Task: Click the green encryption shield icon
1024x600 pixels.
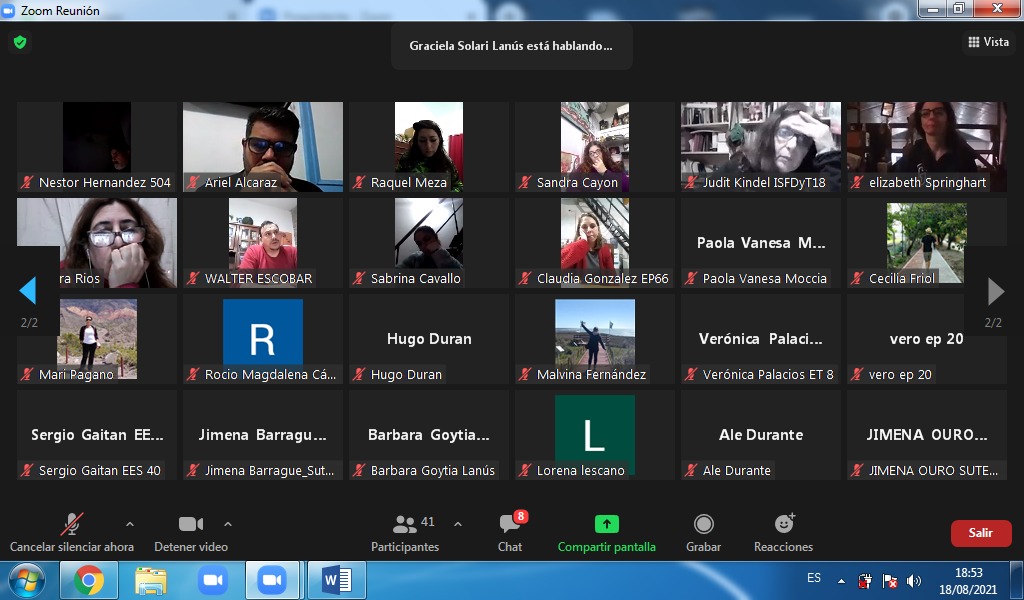Action: (x=19, y=42)
